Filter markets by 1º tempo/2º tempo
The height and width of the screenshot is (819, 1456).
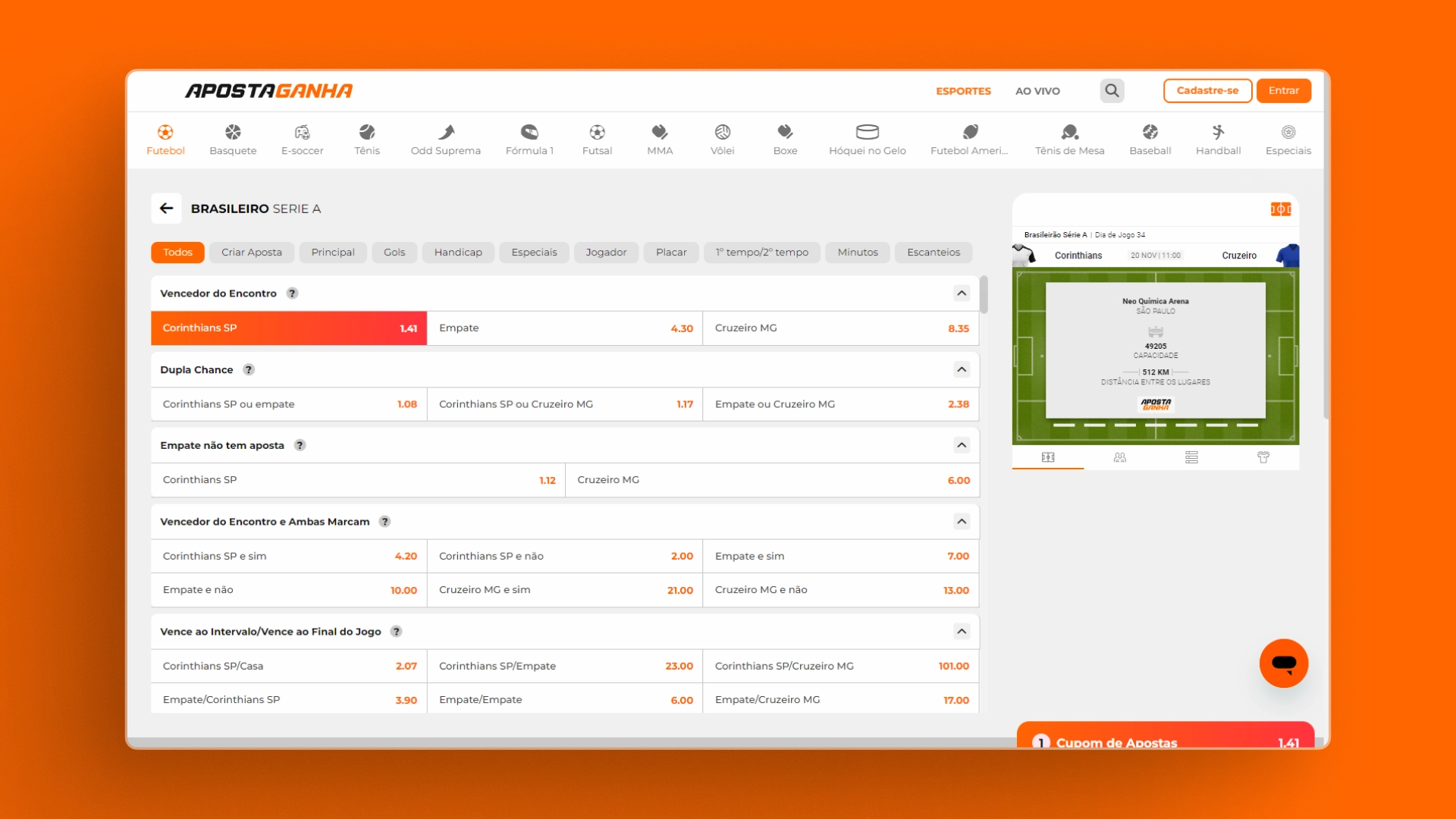(x=762, y=253)
